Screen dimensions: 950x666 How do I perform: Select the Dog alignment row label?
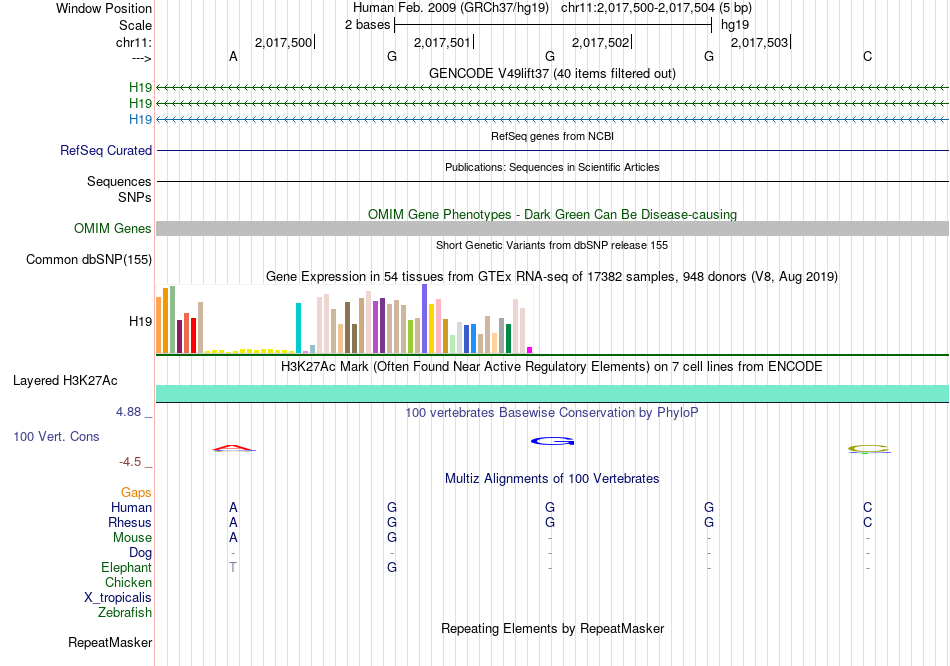pos(140,553)
